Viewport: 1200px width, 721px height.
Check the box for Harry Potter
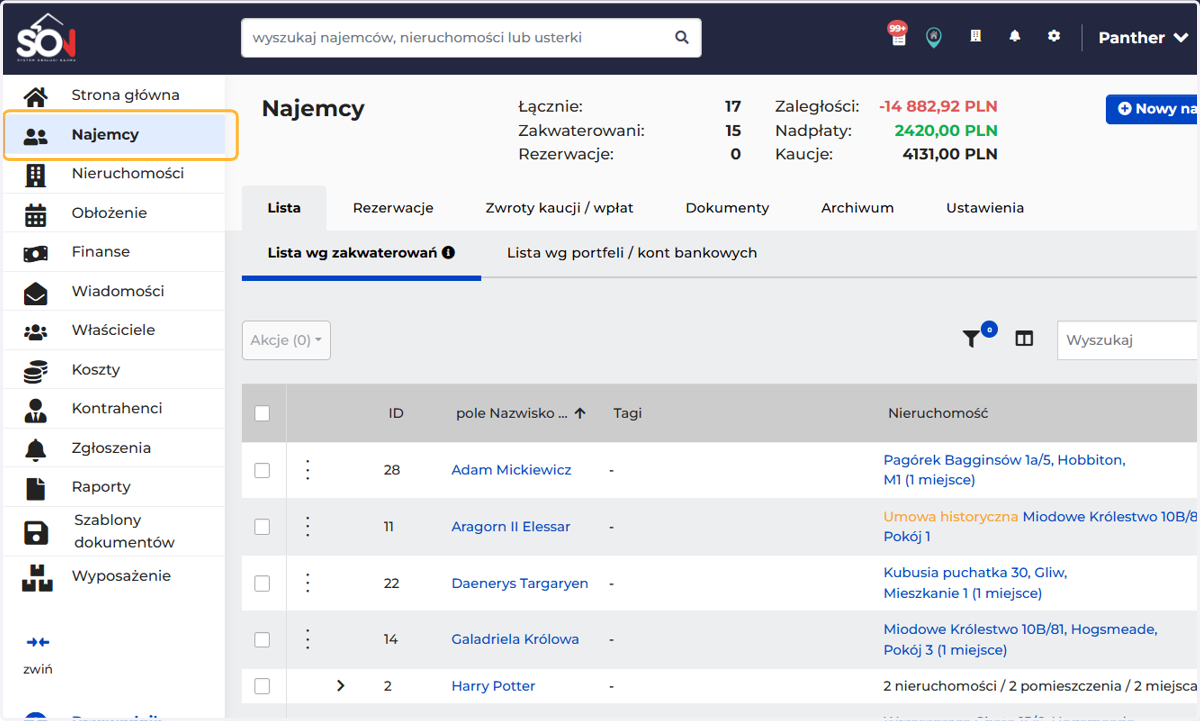tap(262, 686)
